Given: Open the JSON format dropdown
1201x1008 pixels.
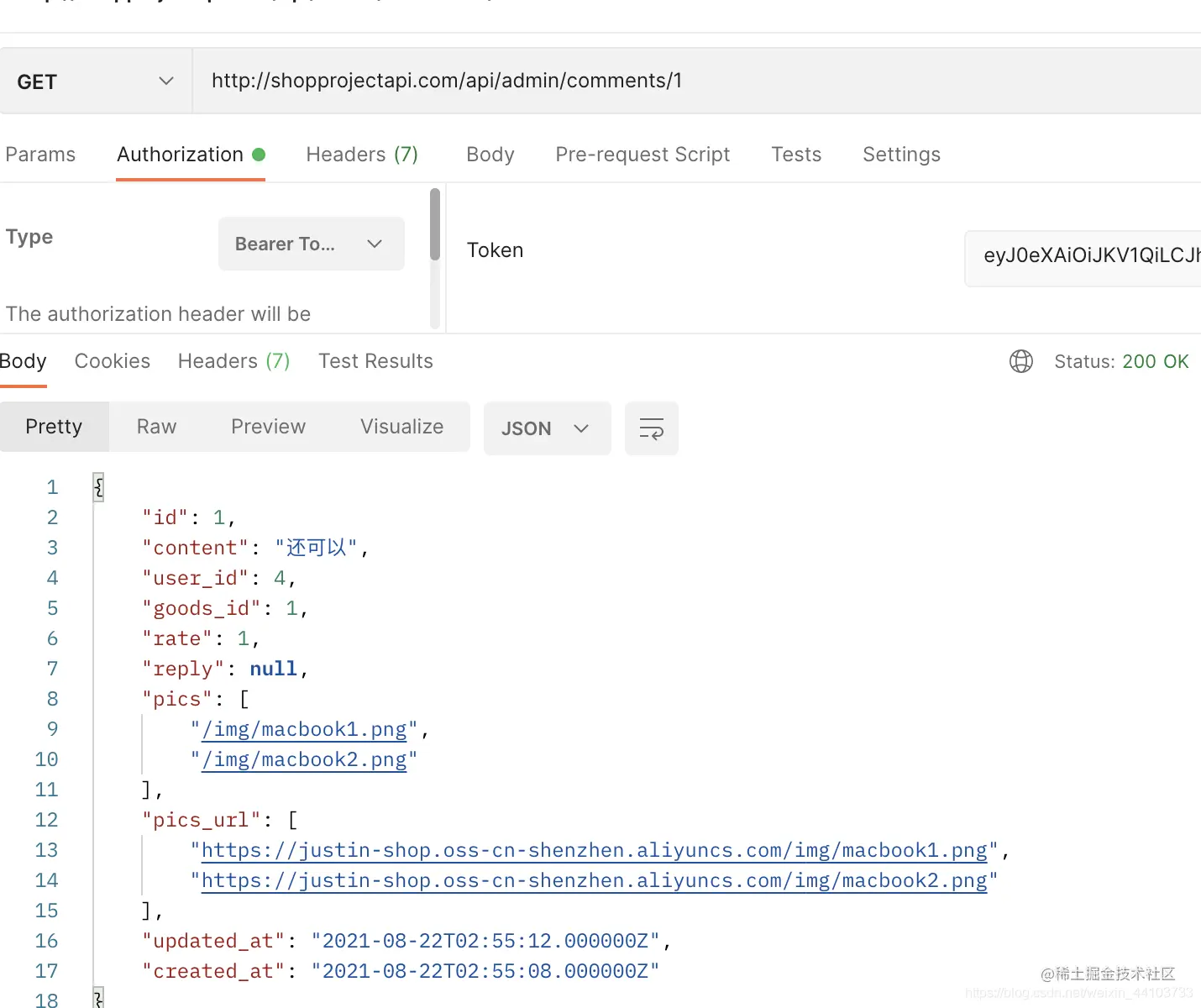Looking at the screenshot, I should 547,428.
